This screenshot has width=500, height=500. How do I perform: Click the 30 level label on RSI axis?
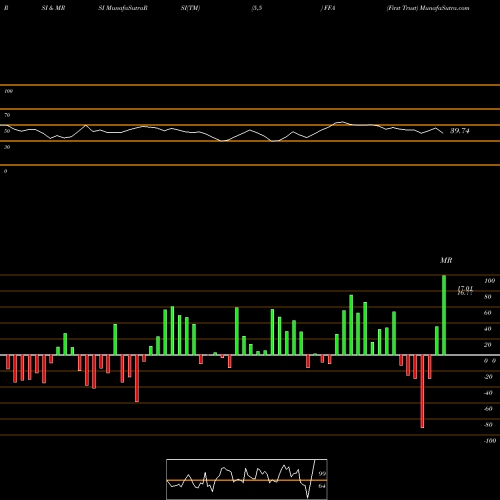[7, 147]
